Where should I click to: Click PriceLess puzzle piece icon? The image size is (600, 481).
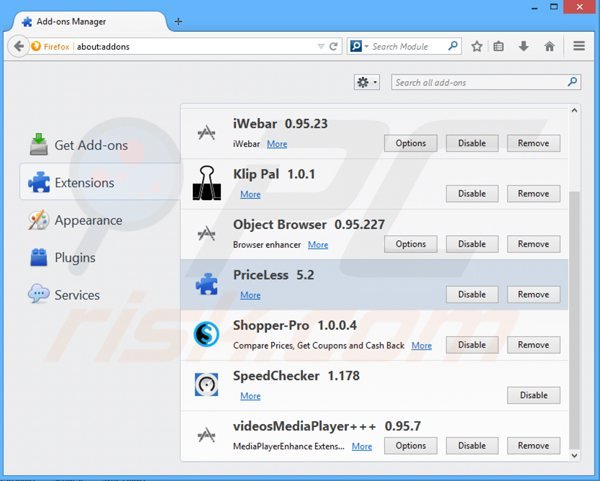coord(207,284)
